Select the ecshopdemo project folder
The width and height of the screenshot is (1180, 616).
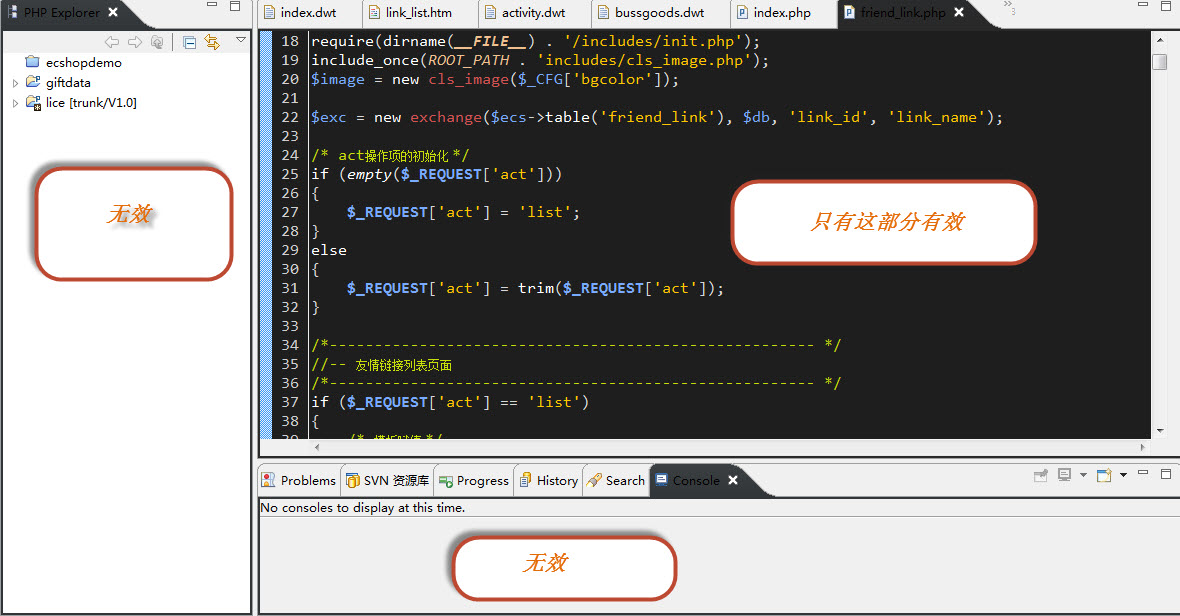83,62
